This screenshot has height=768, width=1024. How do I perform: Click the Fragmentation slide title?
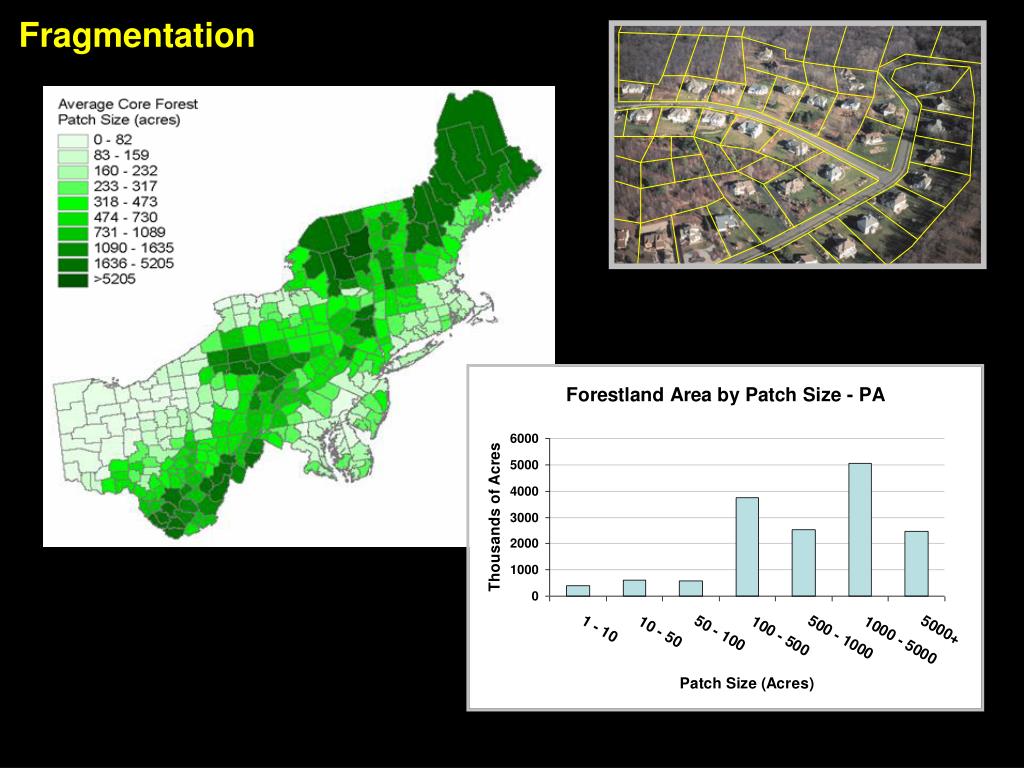pyautogui.click(x=136, y=36)
